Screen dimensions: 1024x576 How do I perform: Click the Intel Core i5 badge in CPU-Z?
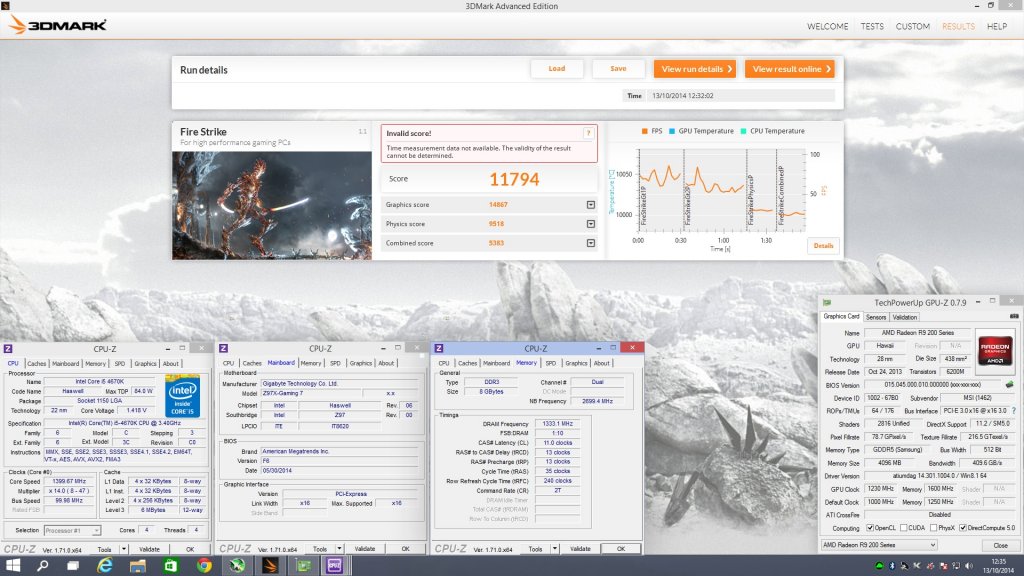click(x=182, y=396)
